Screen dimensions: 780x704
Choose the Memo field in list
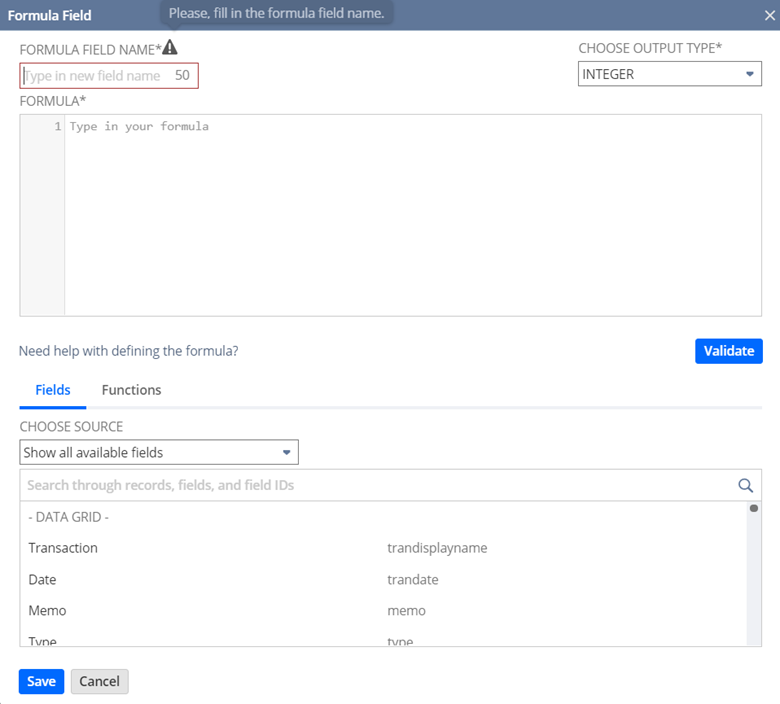coord(47,611)
